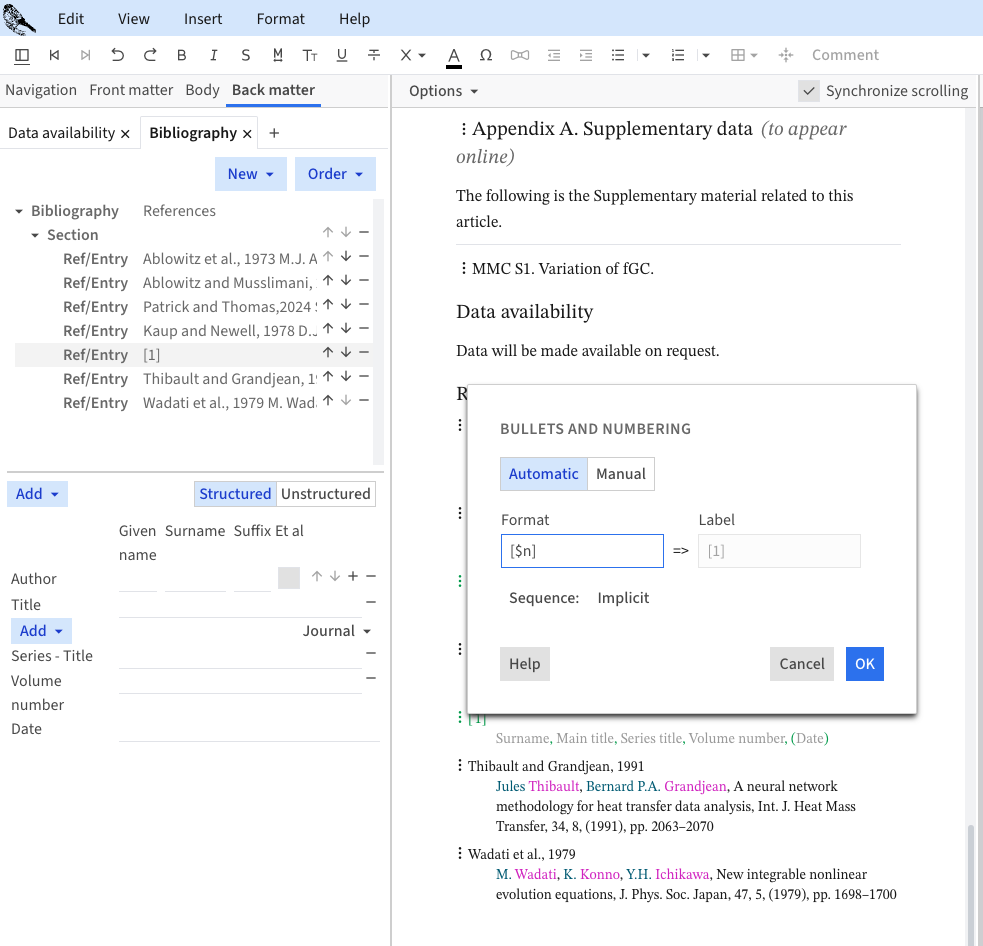Insert special character with Omega icon
This screenshot has width=983, height=946.
point(486,55)
